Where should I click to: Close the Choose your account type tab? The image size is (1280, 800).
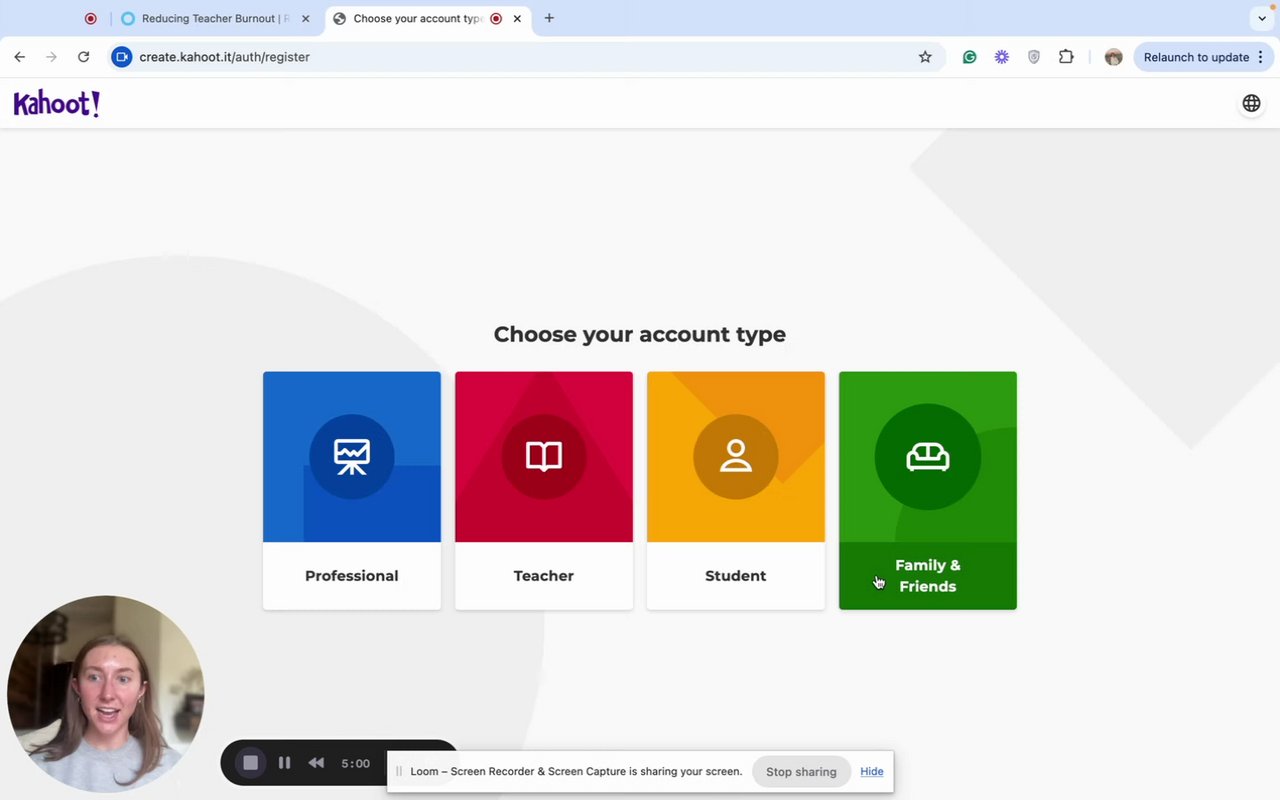(x=517, y=18)
